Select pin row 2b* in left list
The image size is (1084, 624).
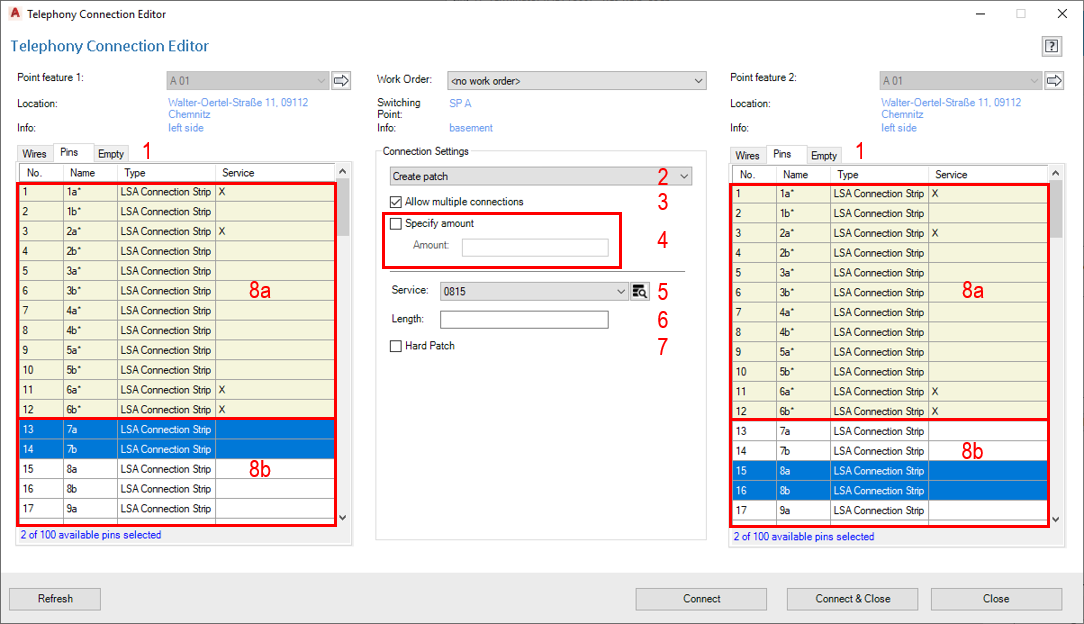pos(177,251)
